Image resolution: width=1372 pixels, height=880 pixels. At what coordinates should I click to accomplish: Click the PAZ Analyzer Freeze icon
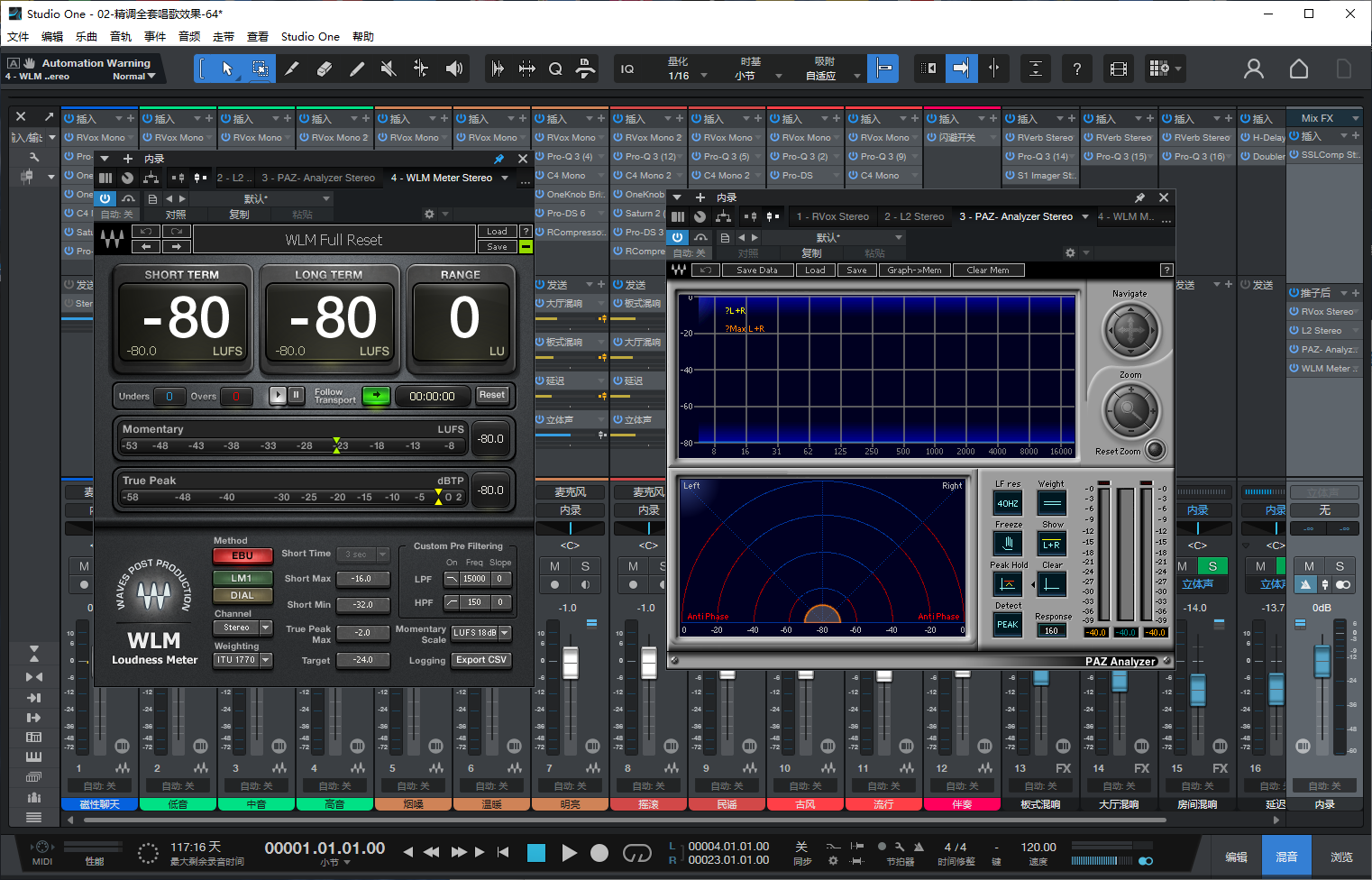[1008, 543]
